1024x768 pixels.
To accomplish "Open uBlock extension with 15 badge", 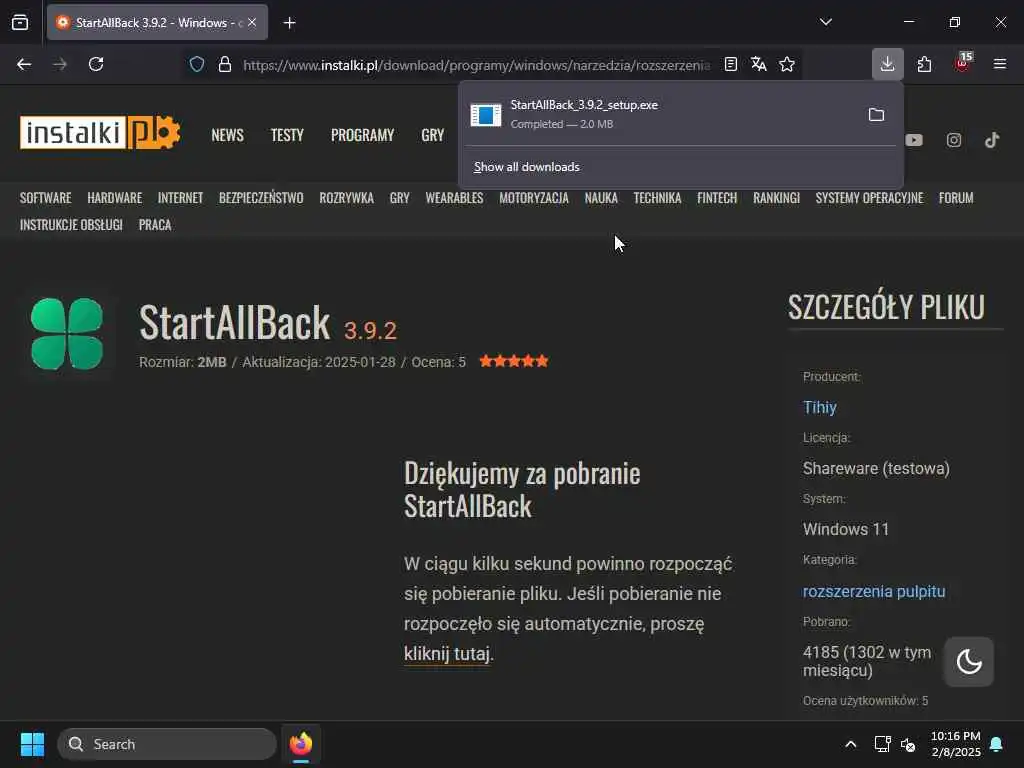I will coord(962,63).
